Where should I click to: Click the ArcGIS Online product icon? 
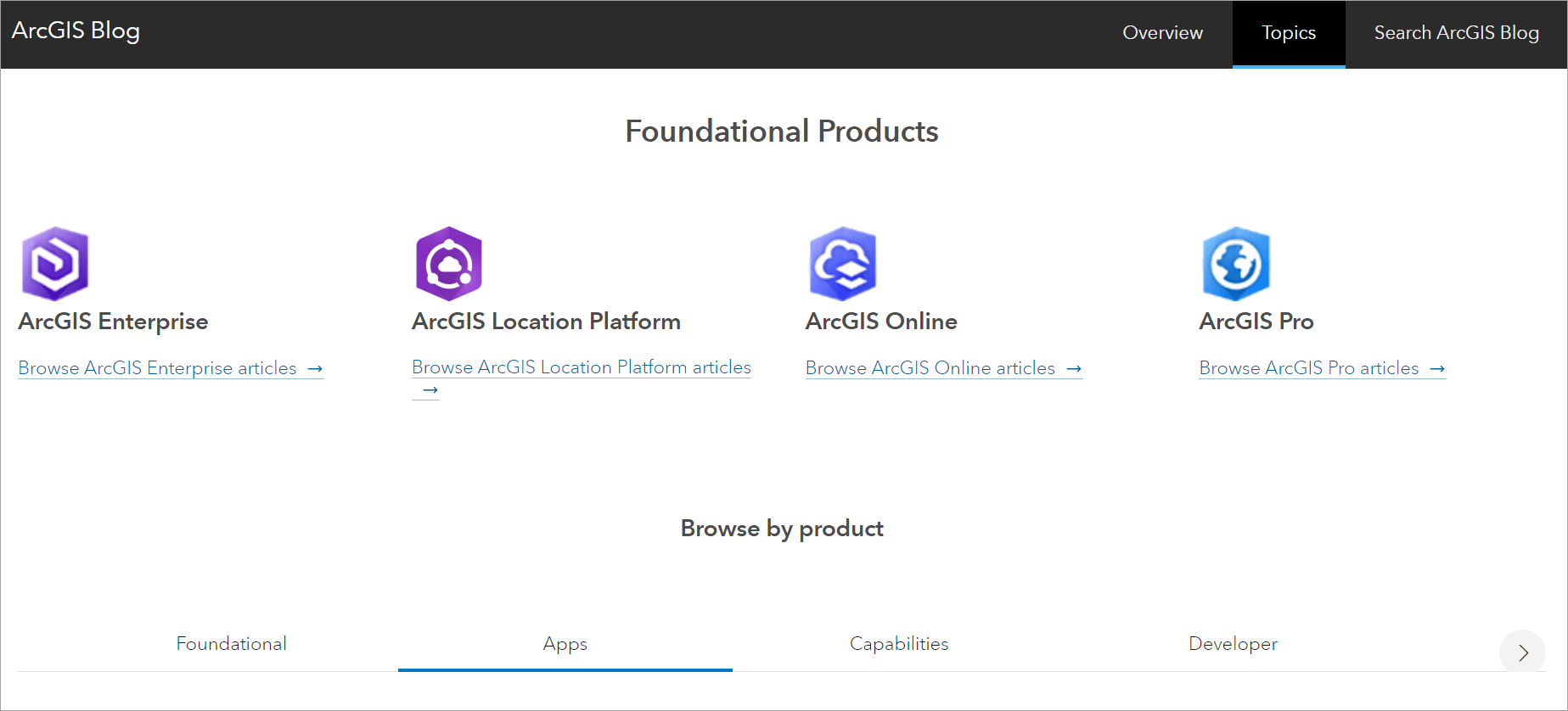843,264
